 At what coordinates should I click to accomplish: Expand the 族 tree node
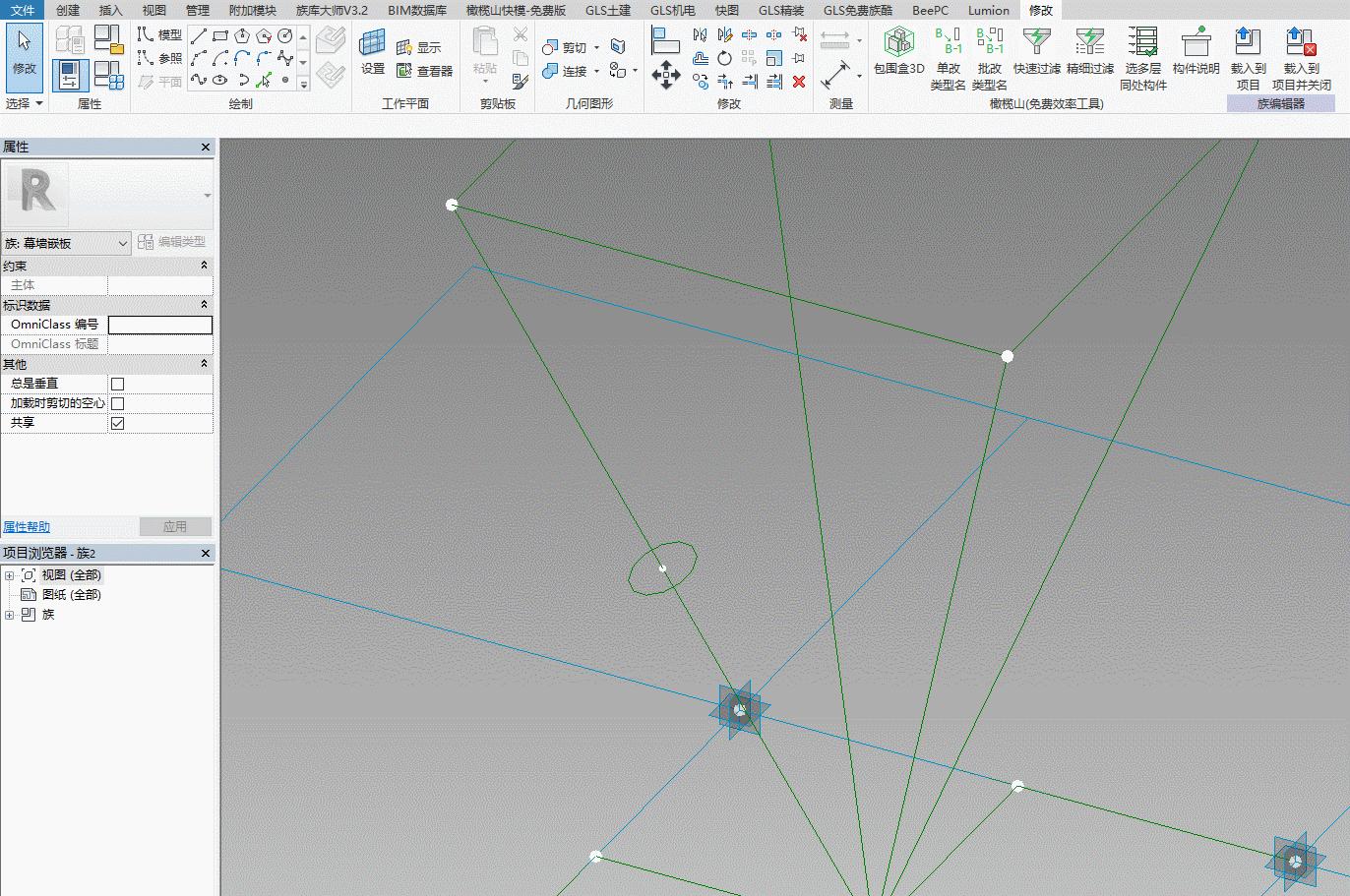[9, 615]
